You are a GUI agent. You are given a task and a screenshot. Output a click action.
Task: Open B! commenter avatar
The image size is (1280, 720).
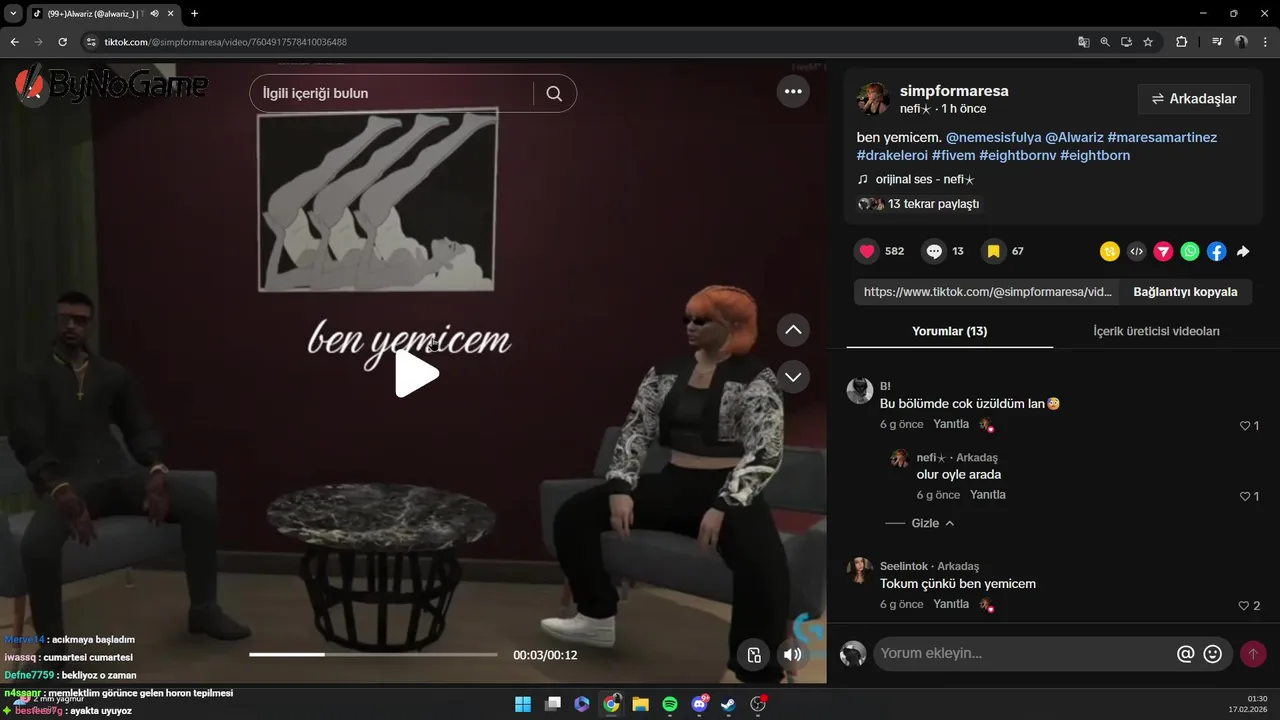pos(860,390)
